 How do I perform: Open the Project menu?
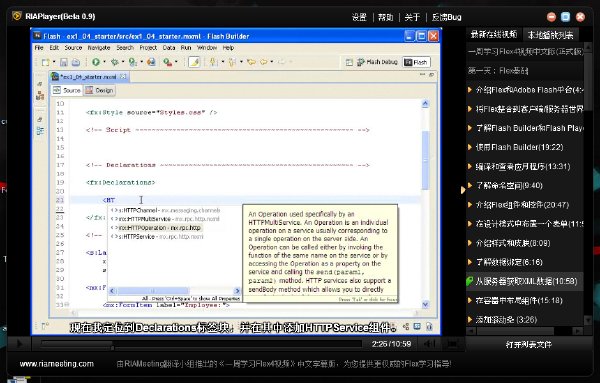pyautogui.click(x=148, y=48)
